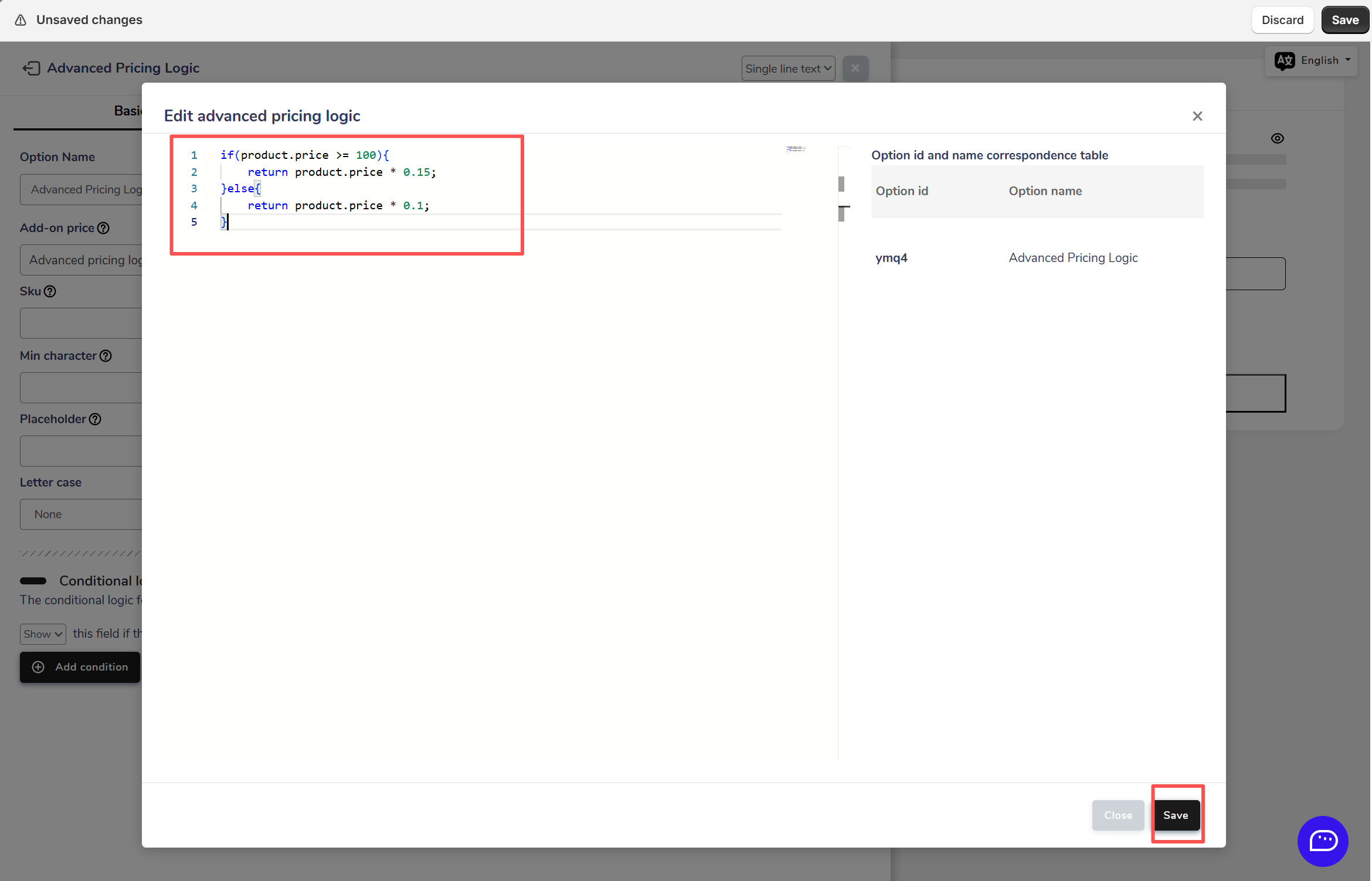Click line 2 in the code editor

point(341,172)
